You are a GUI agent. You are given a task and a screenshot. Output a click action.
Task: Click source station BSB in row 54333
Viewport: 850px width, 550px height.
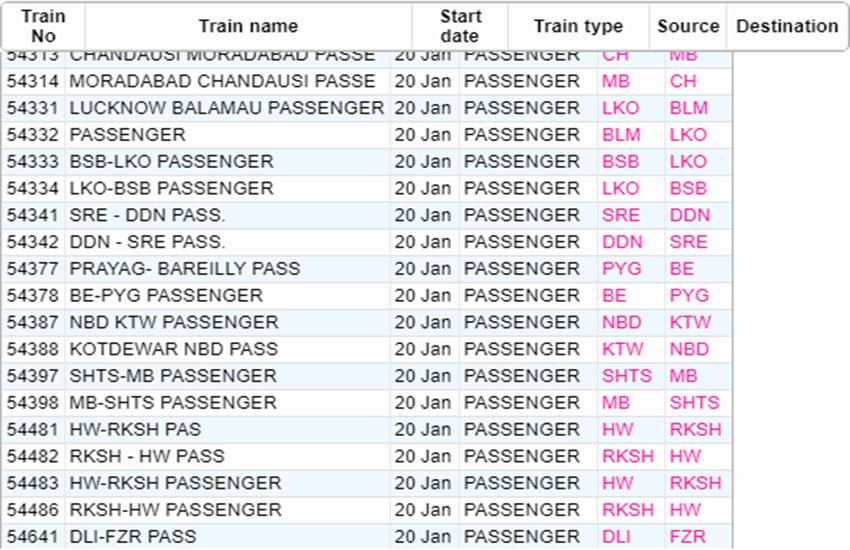(x=620, y=162)
